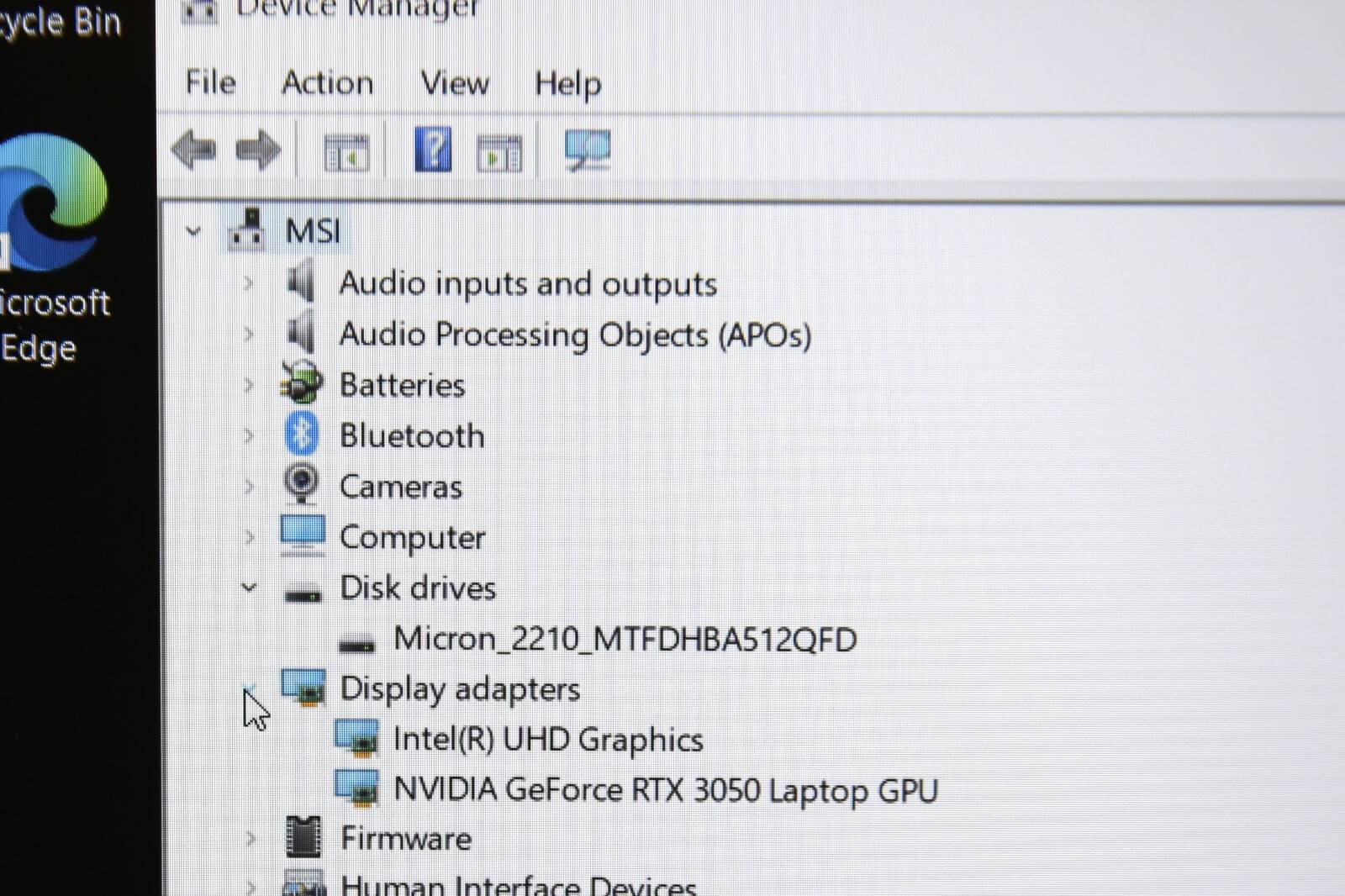Image resolution: width=1345 pixels, height=896 pixels.
Task: Click the Show/Hide Action Pane toolbar icon
Action: click(499, 154)
